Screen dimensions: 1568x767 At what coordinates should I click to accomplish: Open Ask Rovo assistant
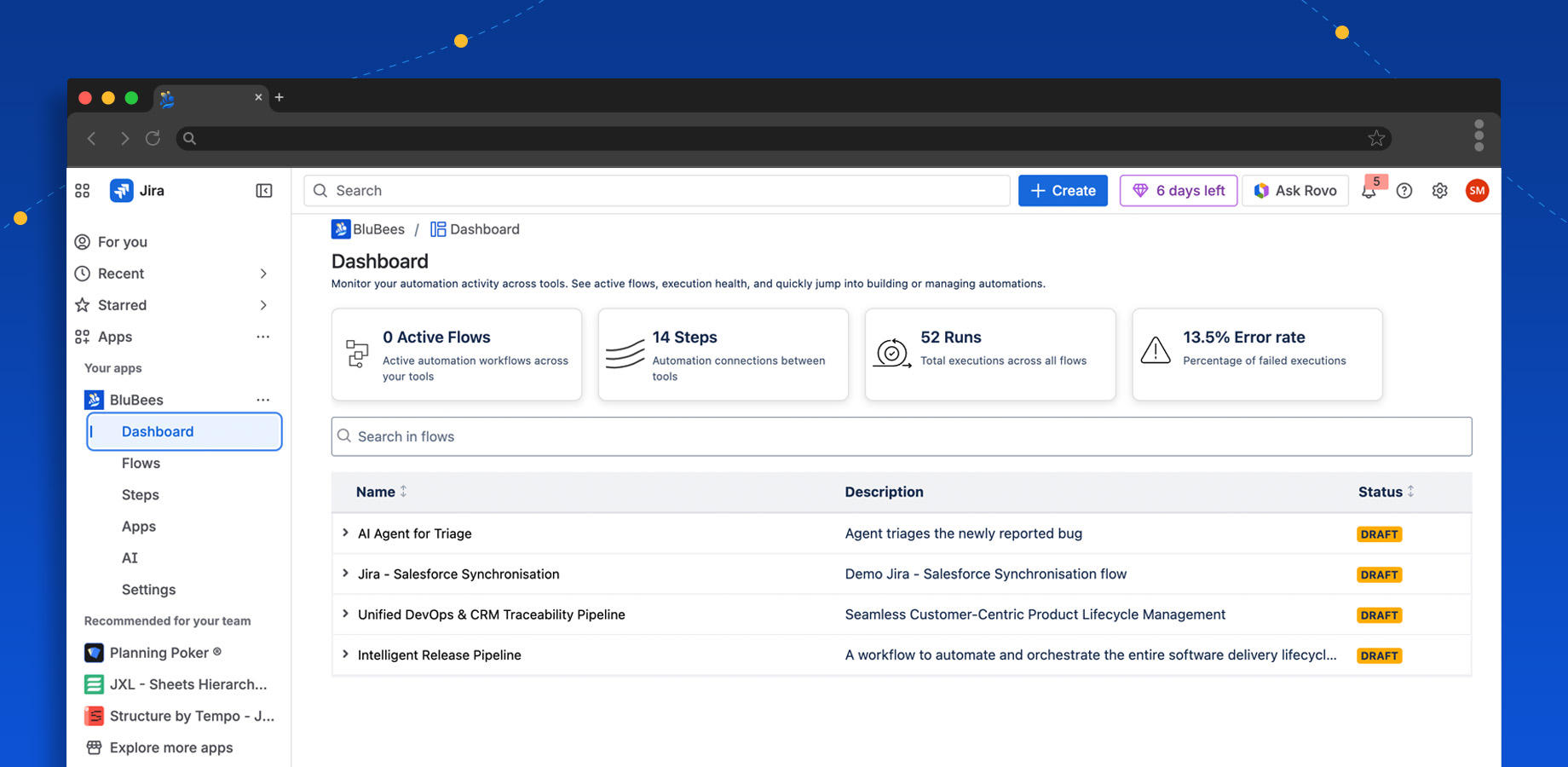click(x=1295, y=191)
